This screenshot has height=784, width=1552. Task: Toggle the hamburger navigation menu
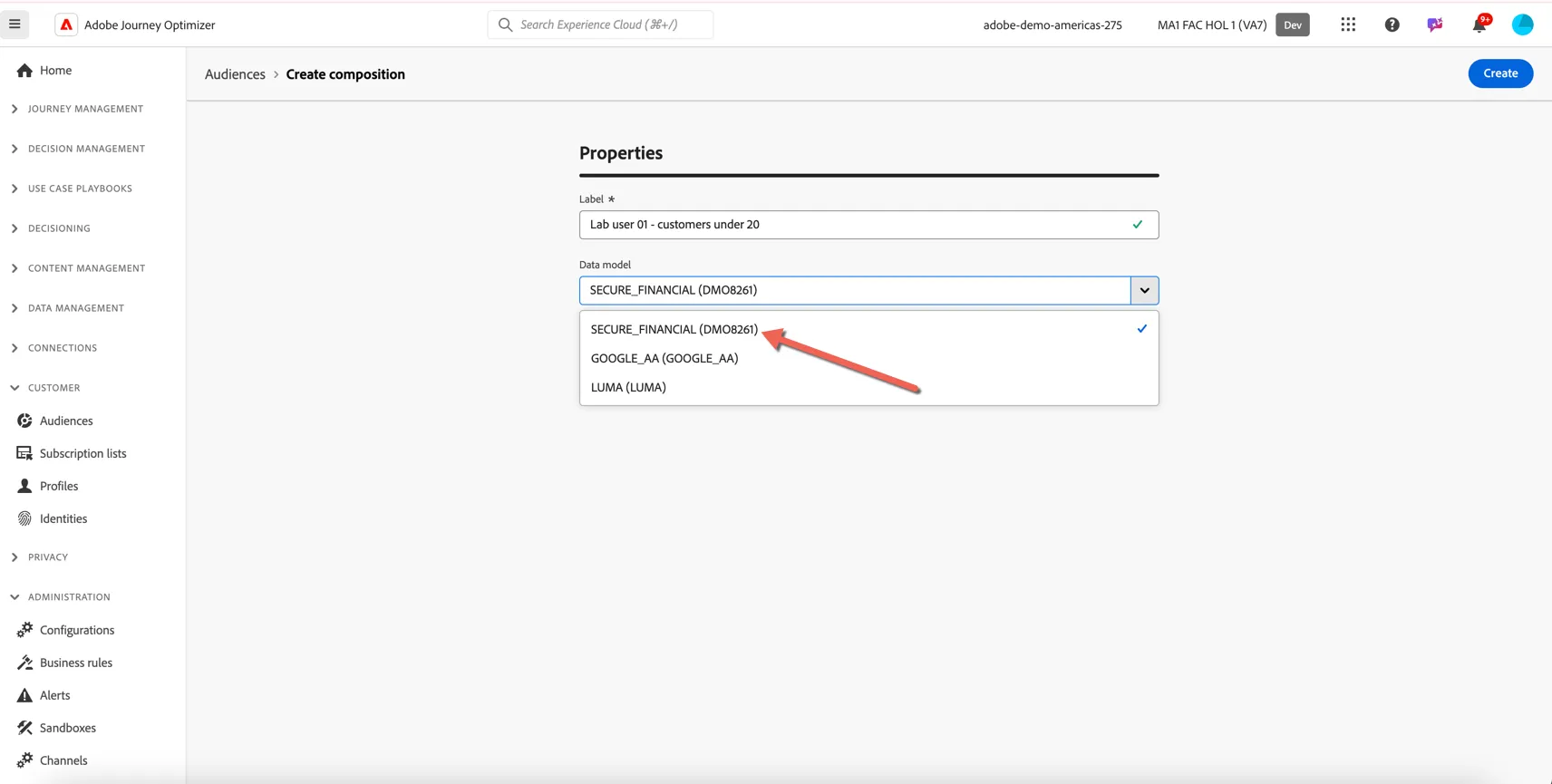[x=15, y=24]
